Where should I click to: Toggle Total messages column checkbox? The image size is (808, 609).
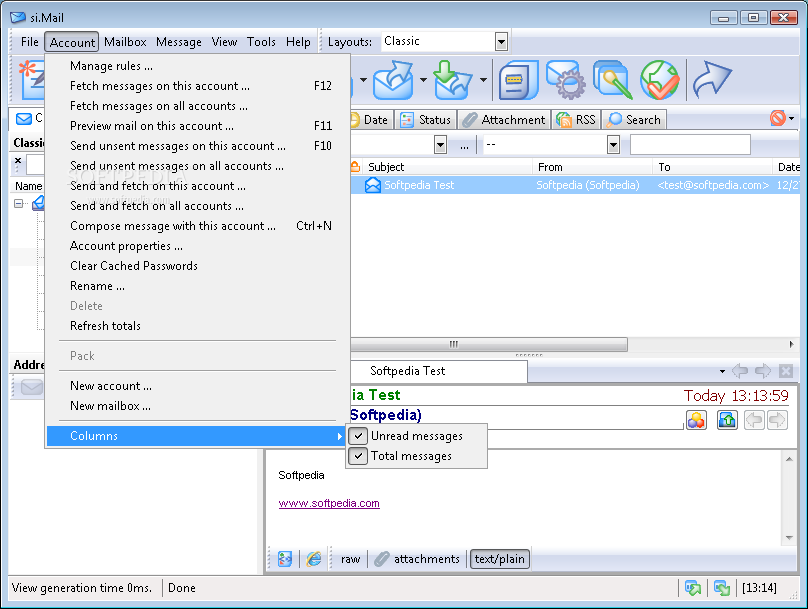[358, 456]
